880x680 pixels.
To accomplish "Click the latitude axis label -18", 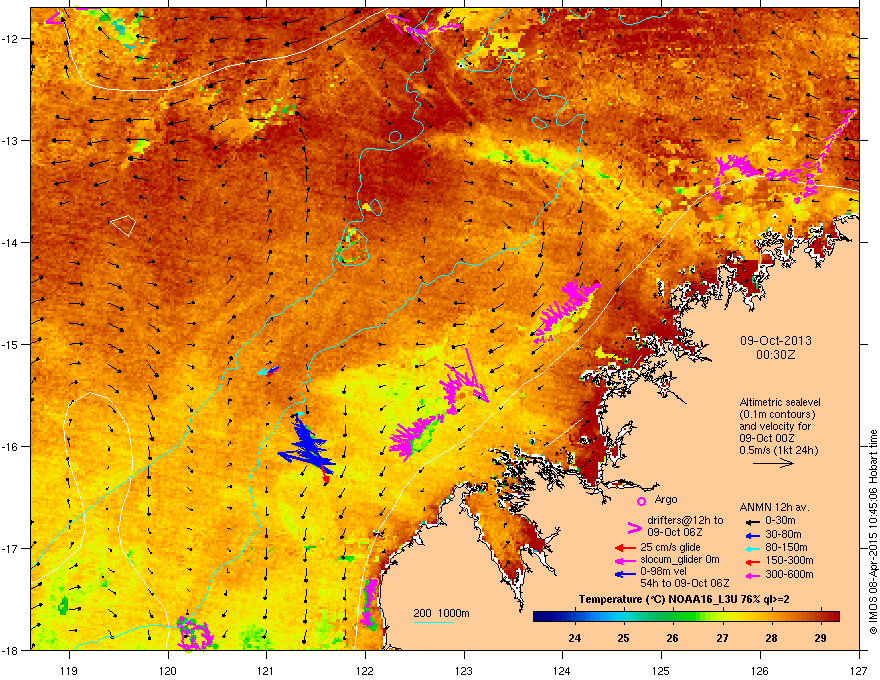I will pyautogui.click(x=10, y=650).
